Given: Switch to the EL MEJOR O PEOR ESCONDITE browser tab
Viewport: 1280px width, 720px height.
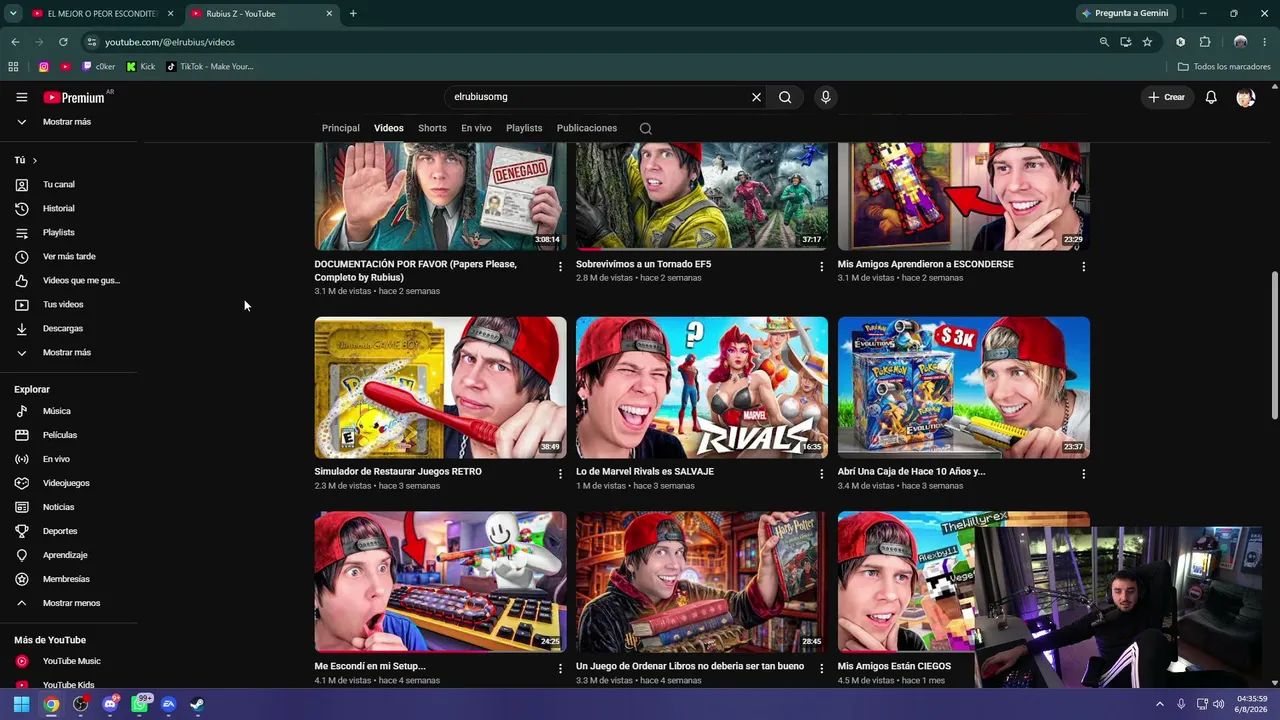Looking at the screenshot, I should [102, 14].
